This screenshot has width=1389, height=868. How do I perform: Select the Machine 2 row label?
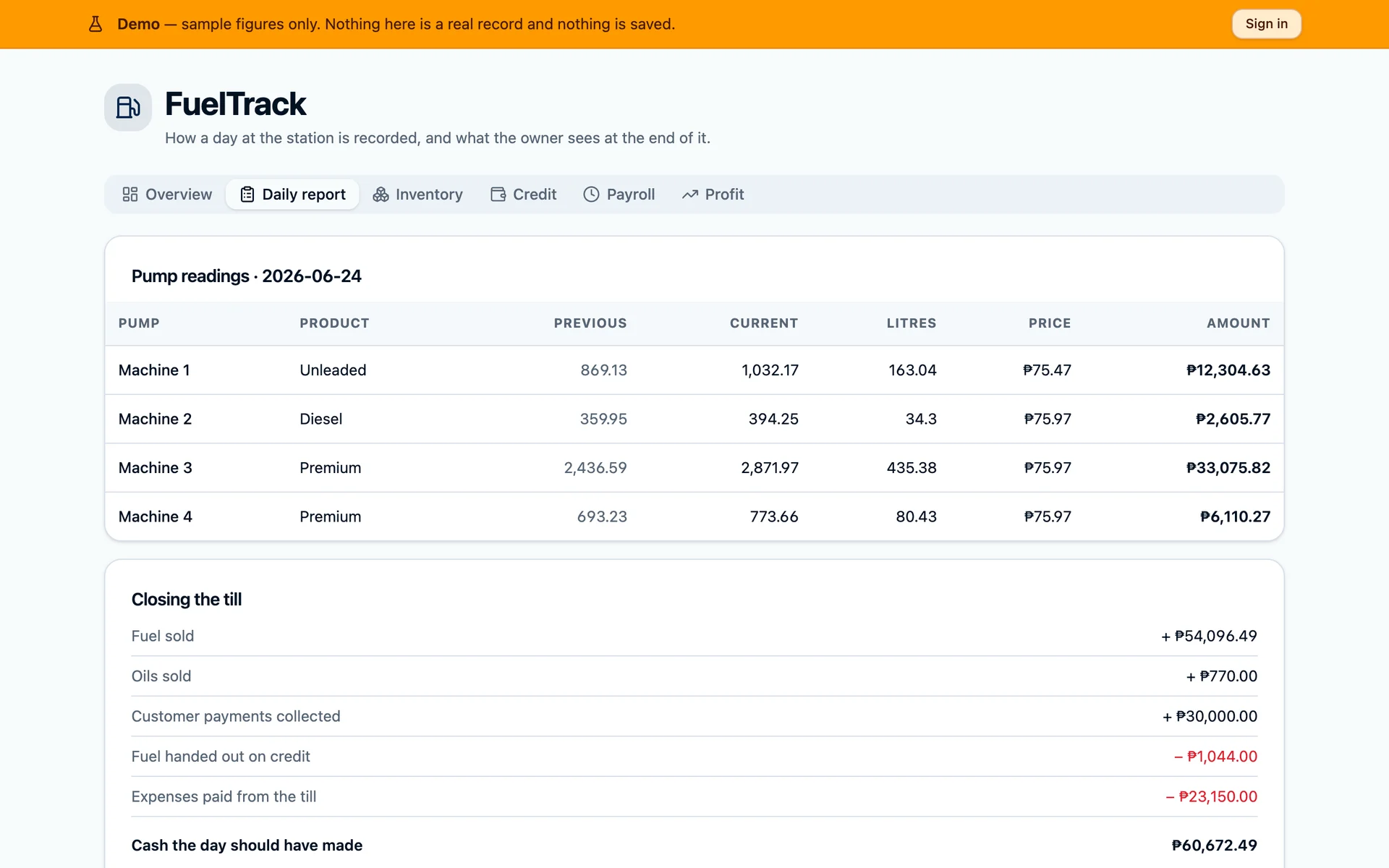(x=155, y=419)
